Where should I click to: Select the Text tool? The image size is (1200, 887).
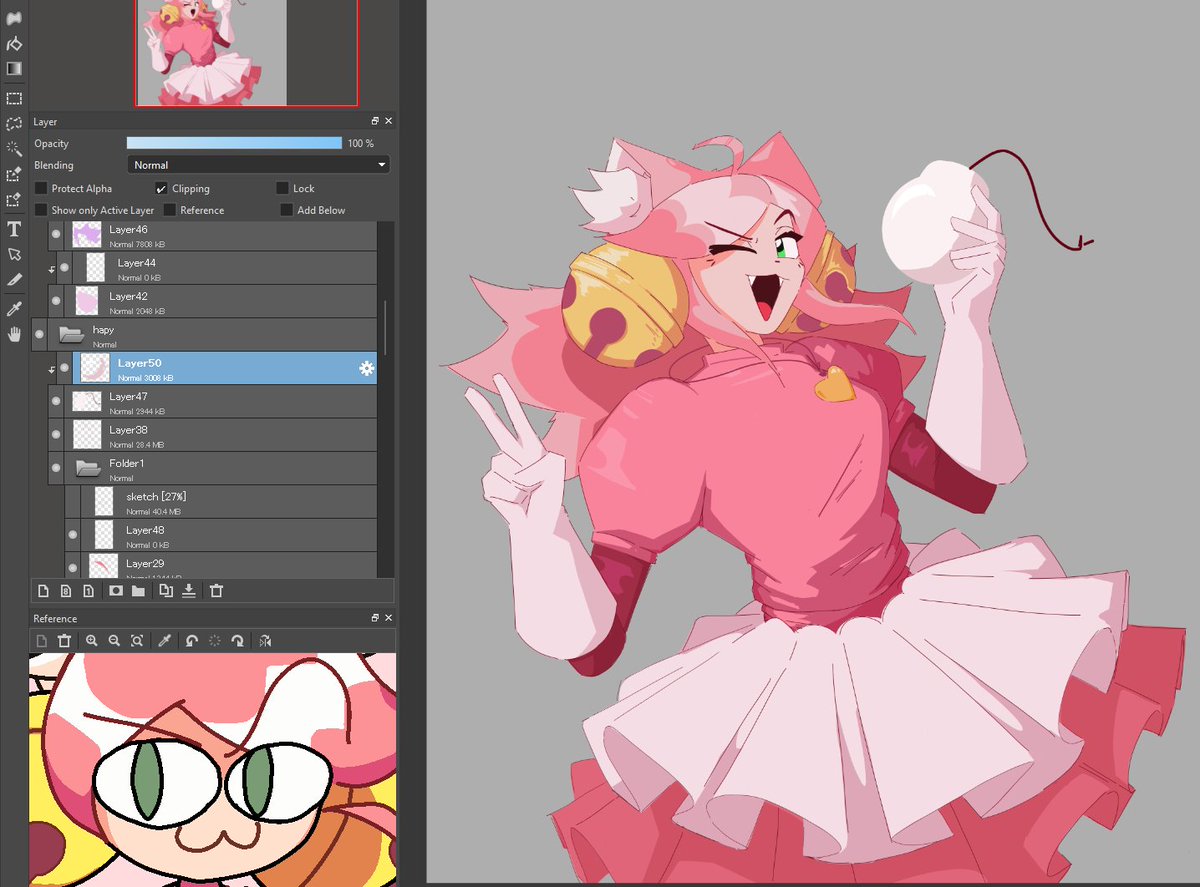point(14,230)
